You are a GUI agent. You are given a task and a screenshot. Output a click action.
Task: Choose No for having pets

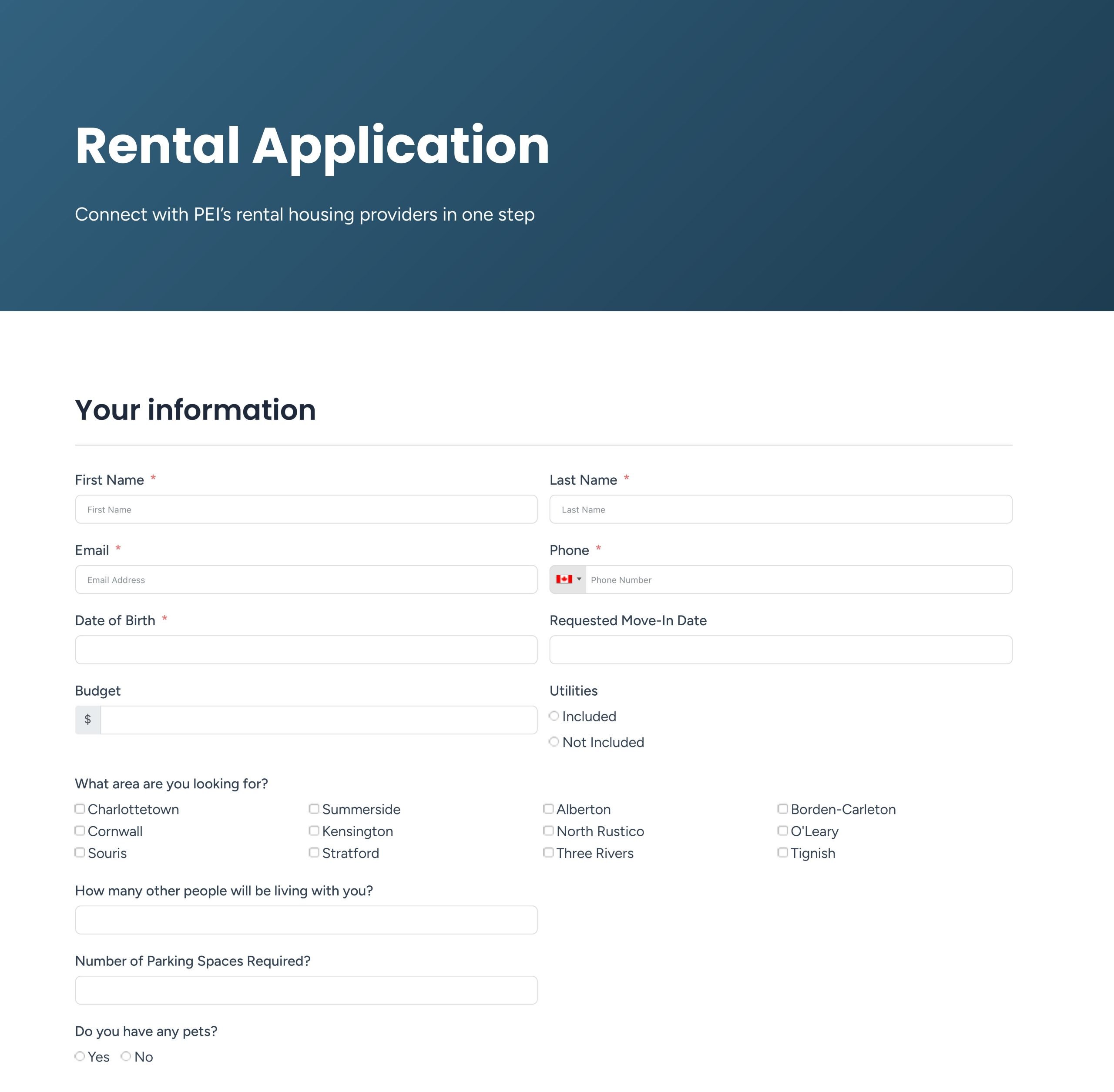coord(126,1056)
